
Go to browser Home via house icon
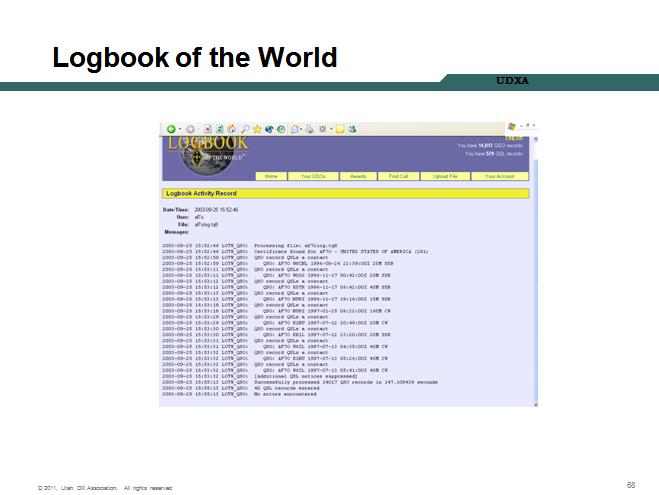pos(232,129)
